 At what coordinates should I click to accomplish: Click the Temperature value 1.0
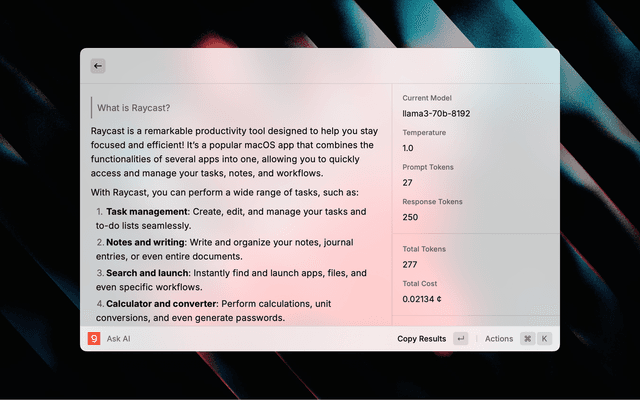coord(409,148)
